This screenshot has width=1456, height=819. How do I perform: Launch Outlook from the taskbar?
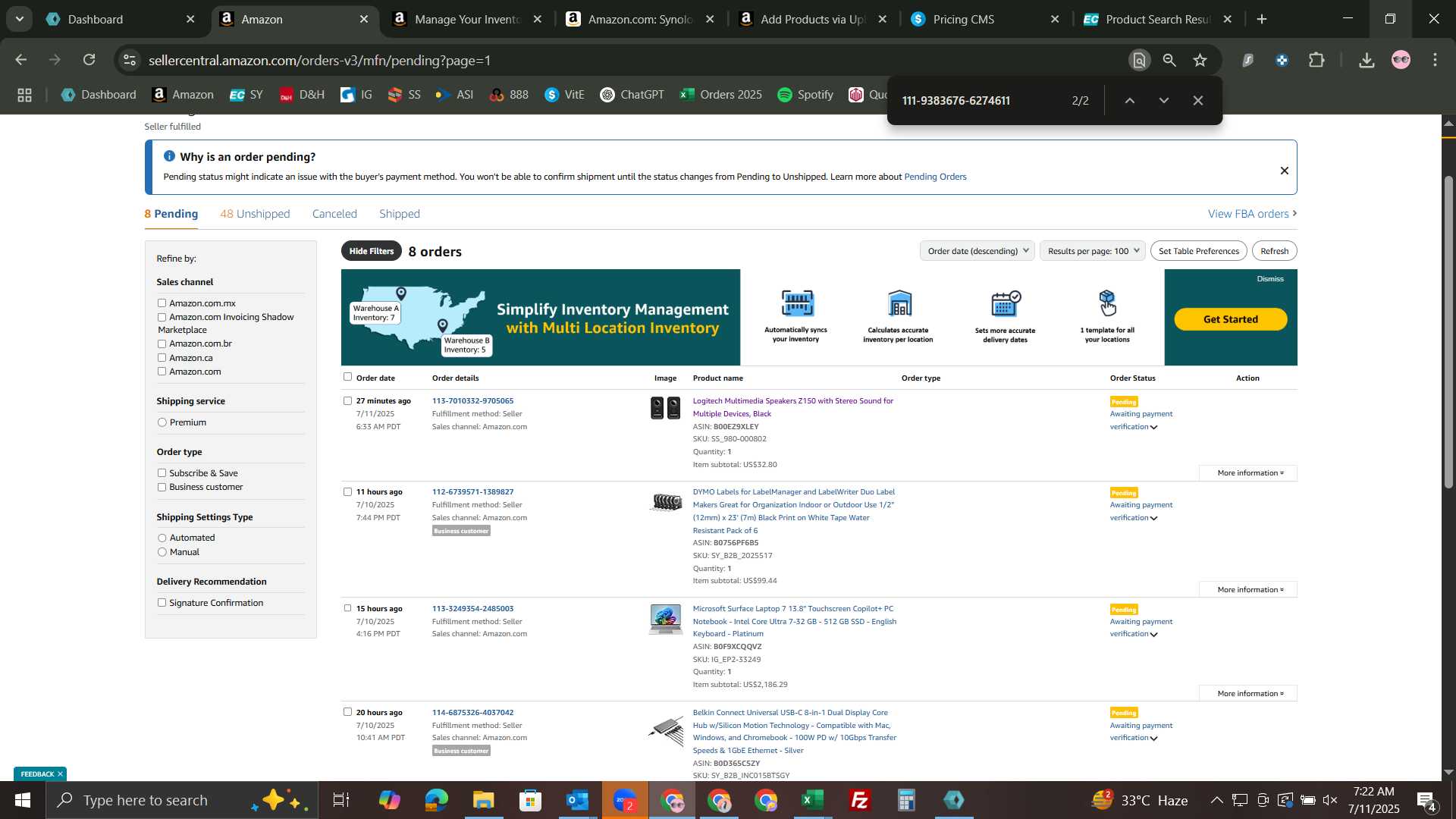pyautogui.click(x=577, y=800)
